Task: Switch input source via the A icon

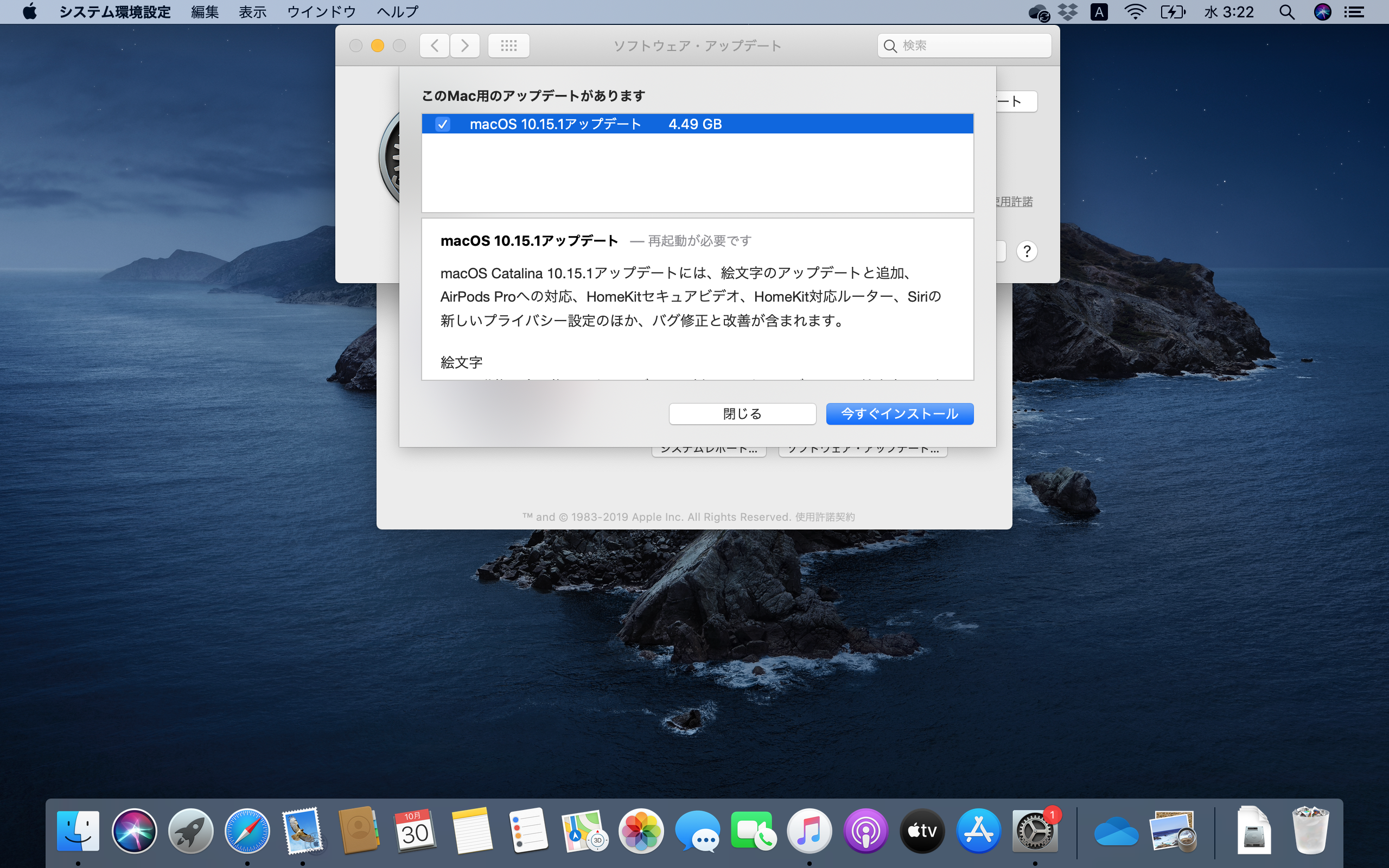Action: click(x=1099, y=11)
